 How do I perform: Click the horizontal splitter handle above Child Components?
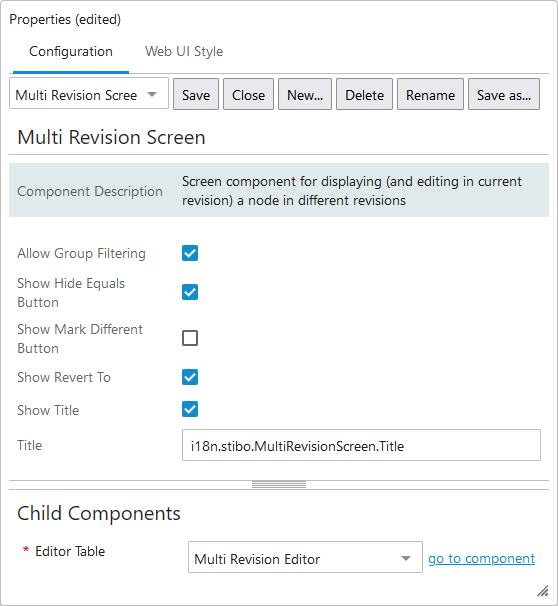point(279,485)
